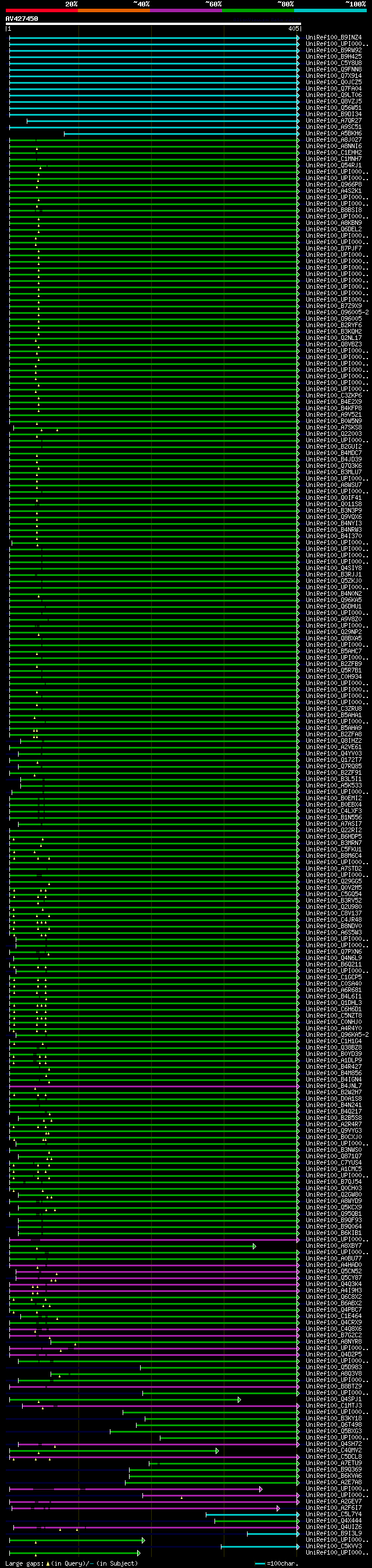The width and height of the screenshot is (372, 1568).
Task: Click the cyan ~100% identity legend segment
Action: 330,10
